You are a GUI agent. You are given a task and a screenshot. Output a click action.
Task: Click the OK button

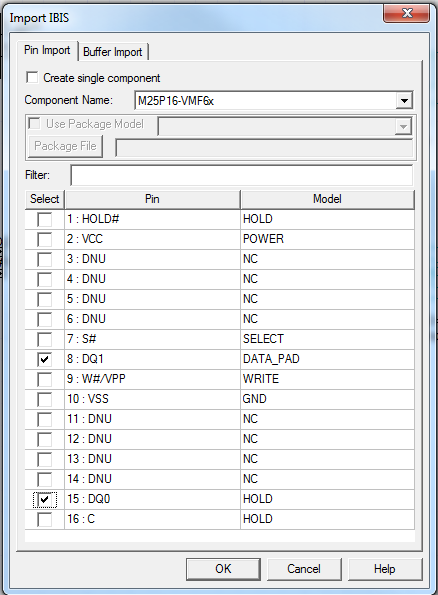tap(223, 569)
